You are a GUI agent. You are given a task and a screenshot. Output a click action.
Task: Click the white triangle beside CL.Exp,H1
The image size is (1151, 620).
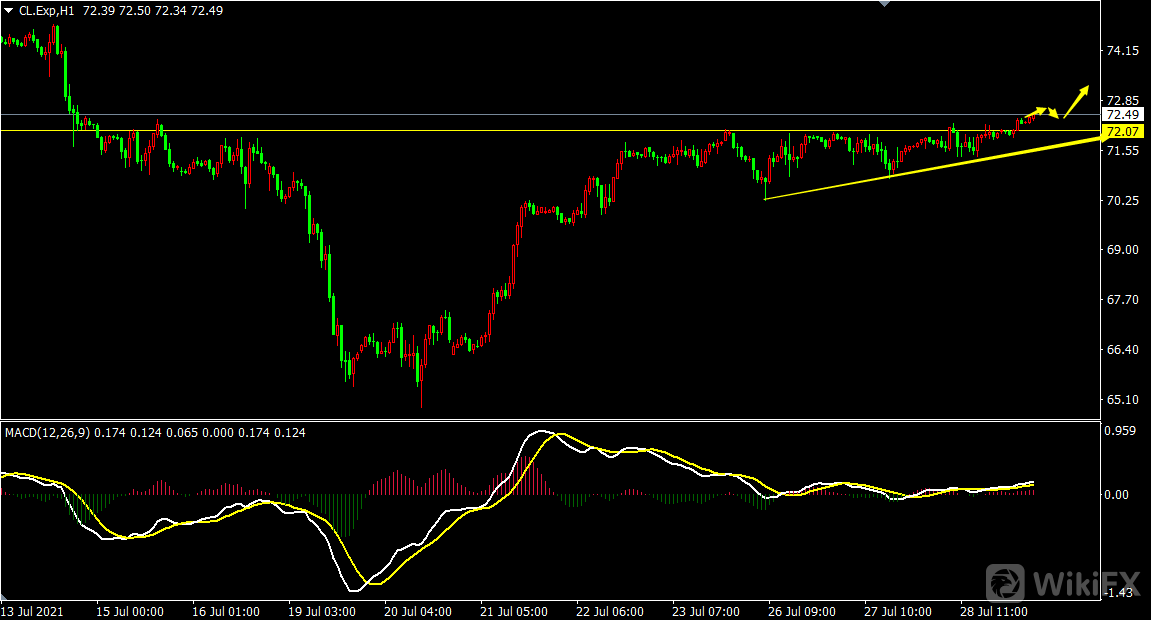click(x=9, y=9)
